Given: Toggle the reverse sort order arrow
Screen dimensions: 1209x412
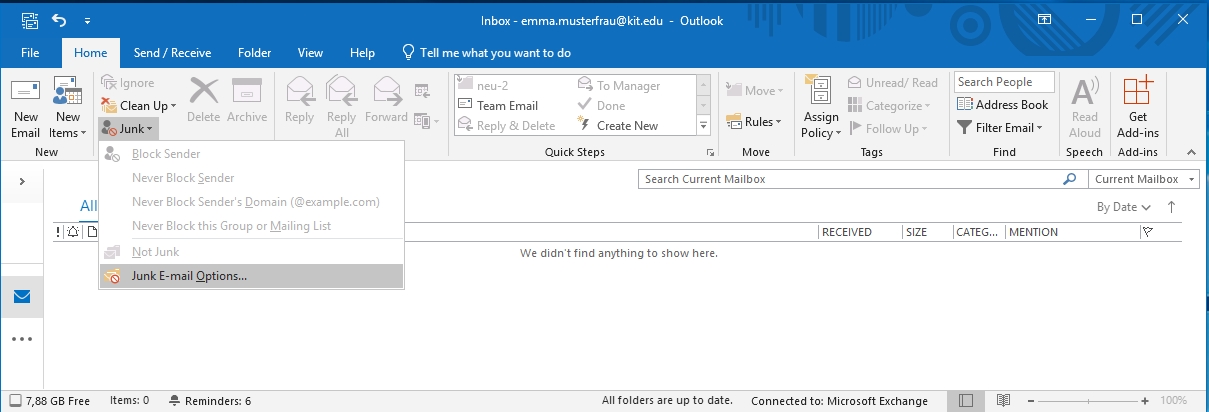Looking at the screenshot, I should pos(1171,207).
